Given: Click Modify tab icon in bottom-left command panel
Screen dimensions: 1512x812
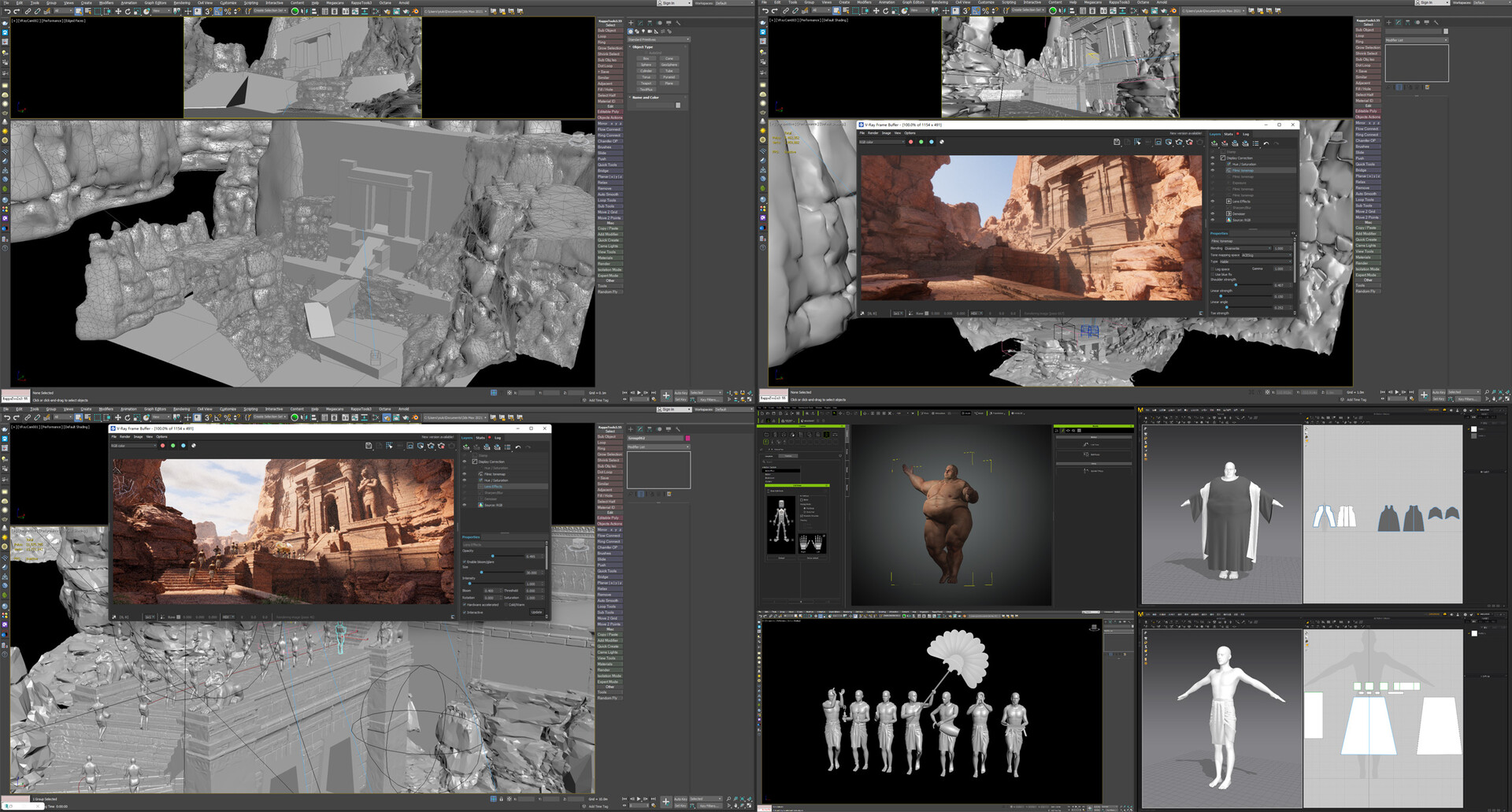Looking at the screenshot, I should pyautogui.click(x=640, y=429).
